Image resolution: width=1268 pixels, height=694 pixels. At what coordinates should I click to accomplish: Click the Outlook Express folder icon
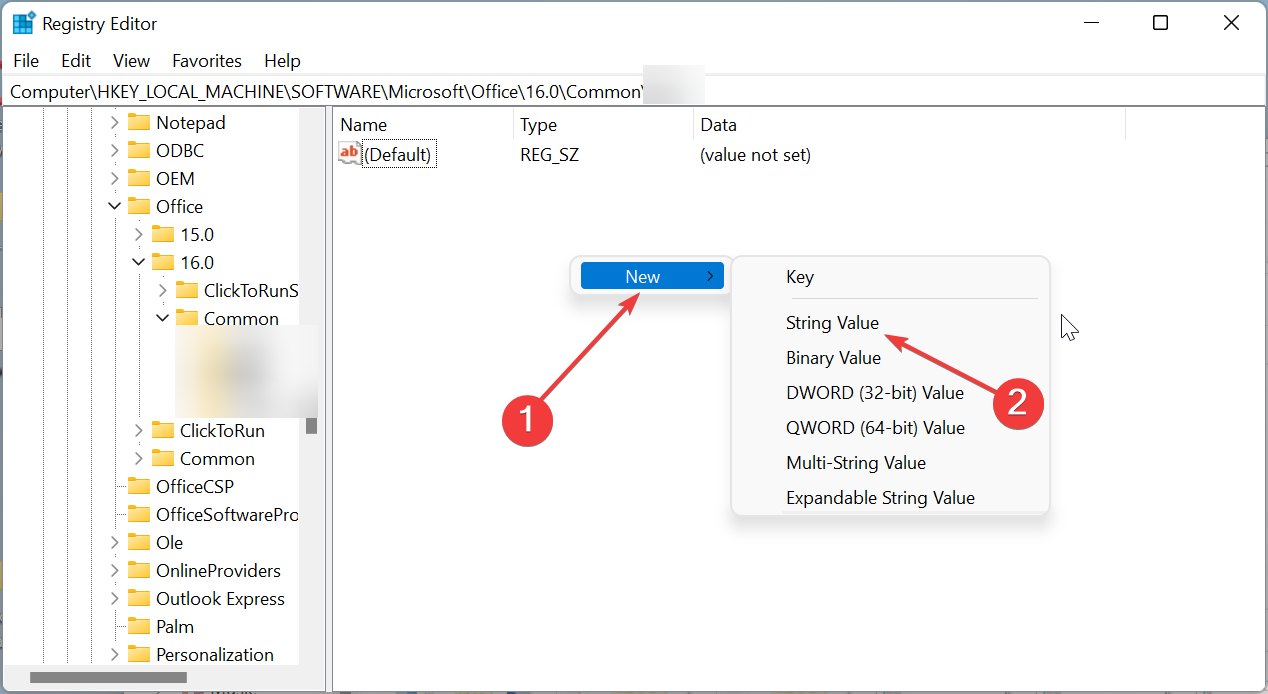[x=139, y=598]
